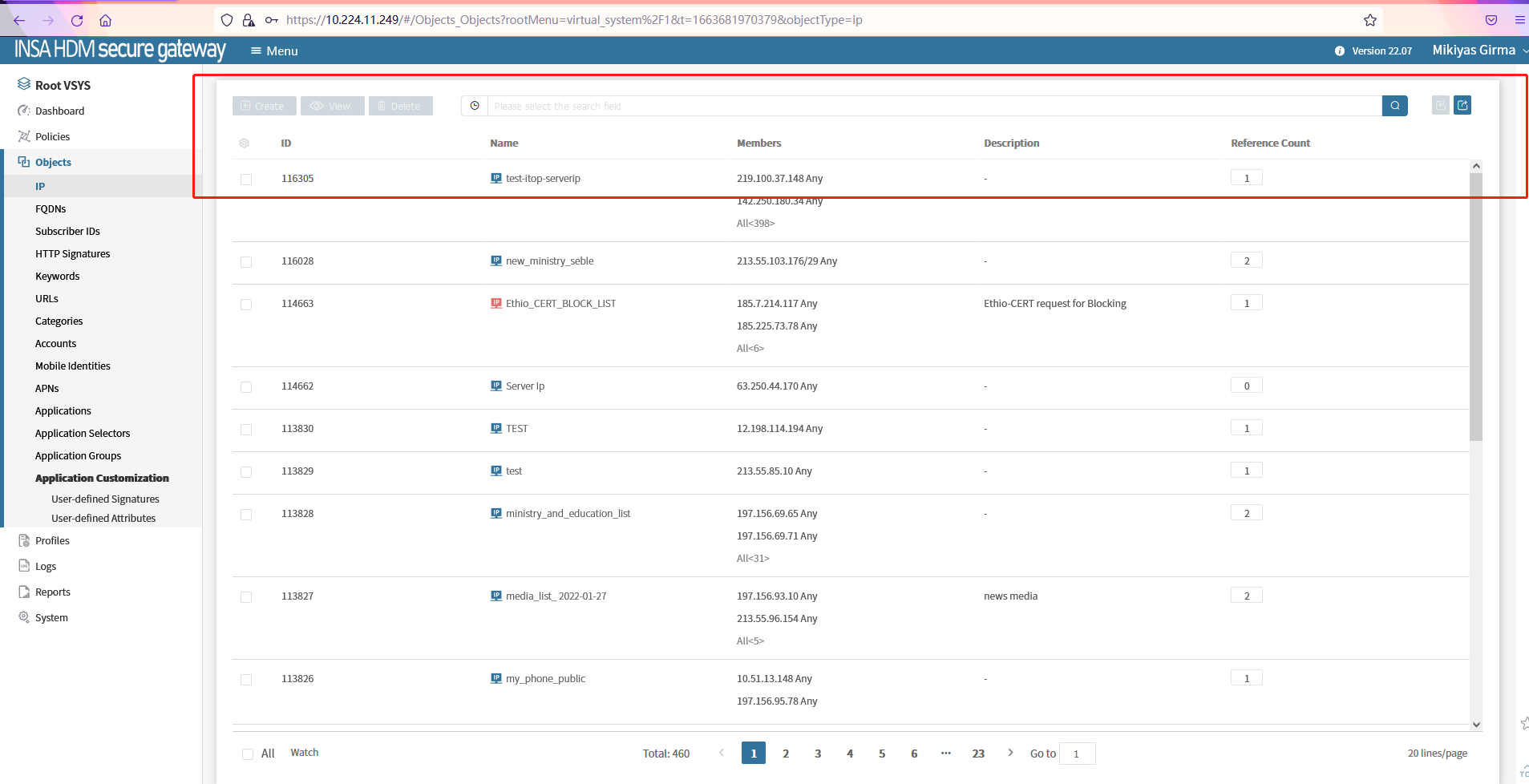Open the FQDNs objects page

pos(51,209)
